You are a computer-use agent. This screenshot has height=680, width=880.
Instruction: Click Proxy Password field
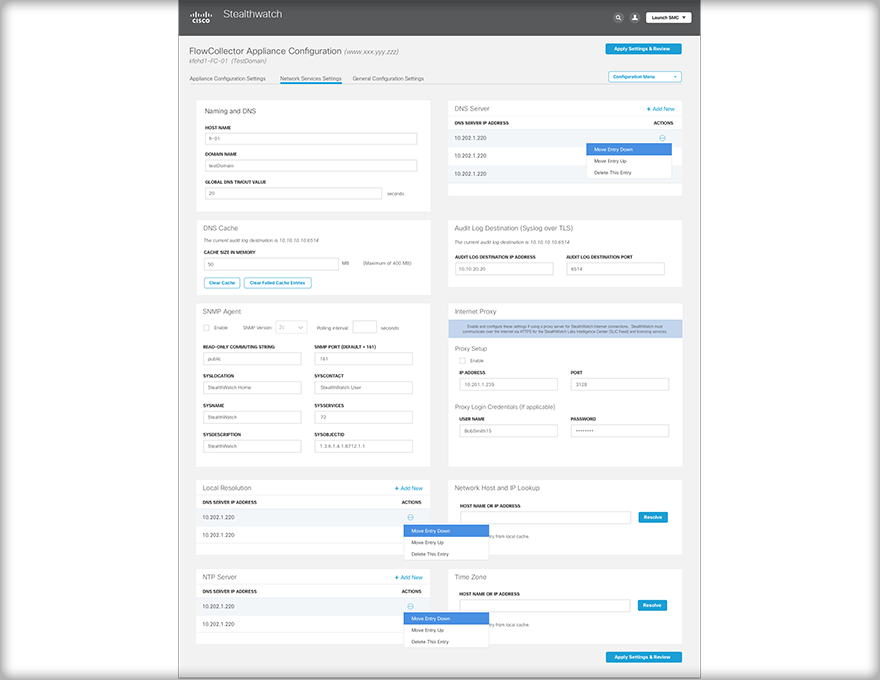point(620,431)
